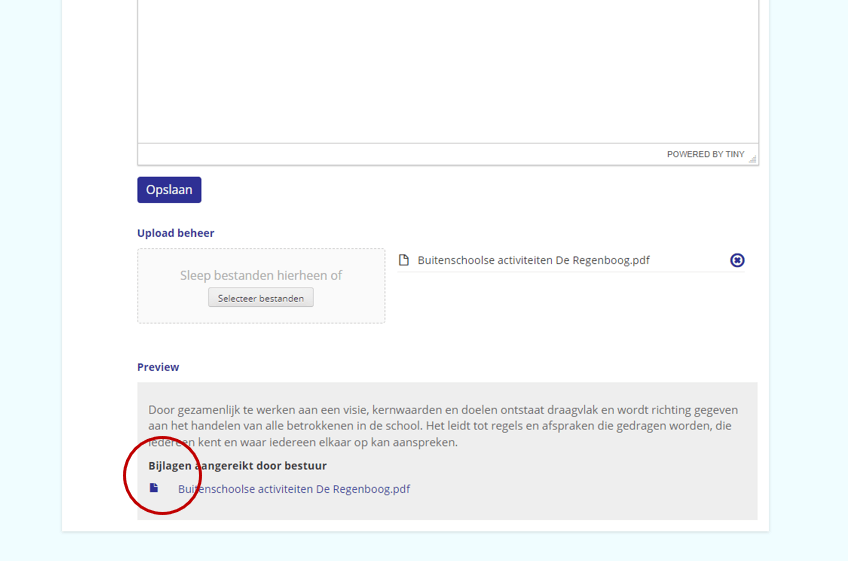Click the 'Sleep bestanden hierheen of' drop zone
Screen dimensions: 848x561
click(x=261, y=286)
